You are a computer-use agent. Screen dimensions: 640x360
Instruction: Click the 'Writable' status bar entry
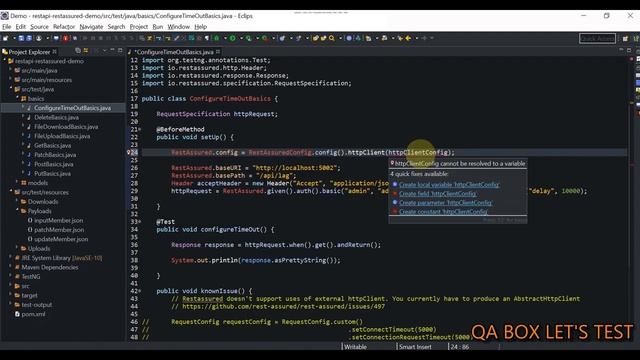tap(355, 347)
